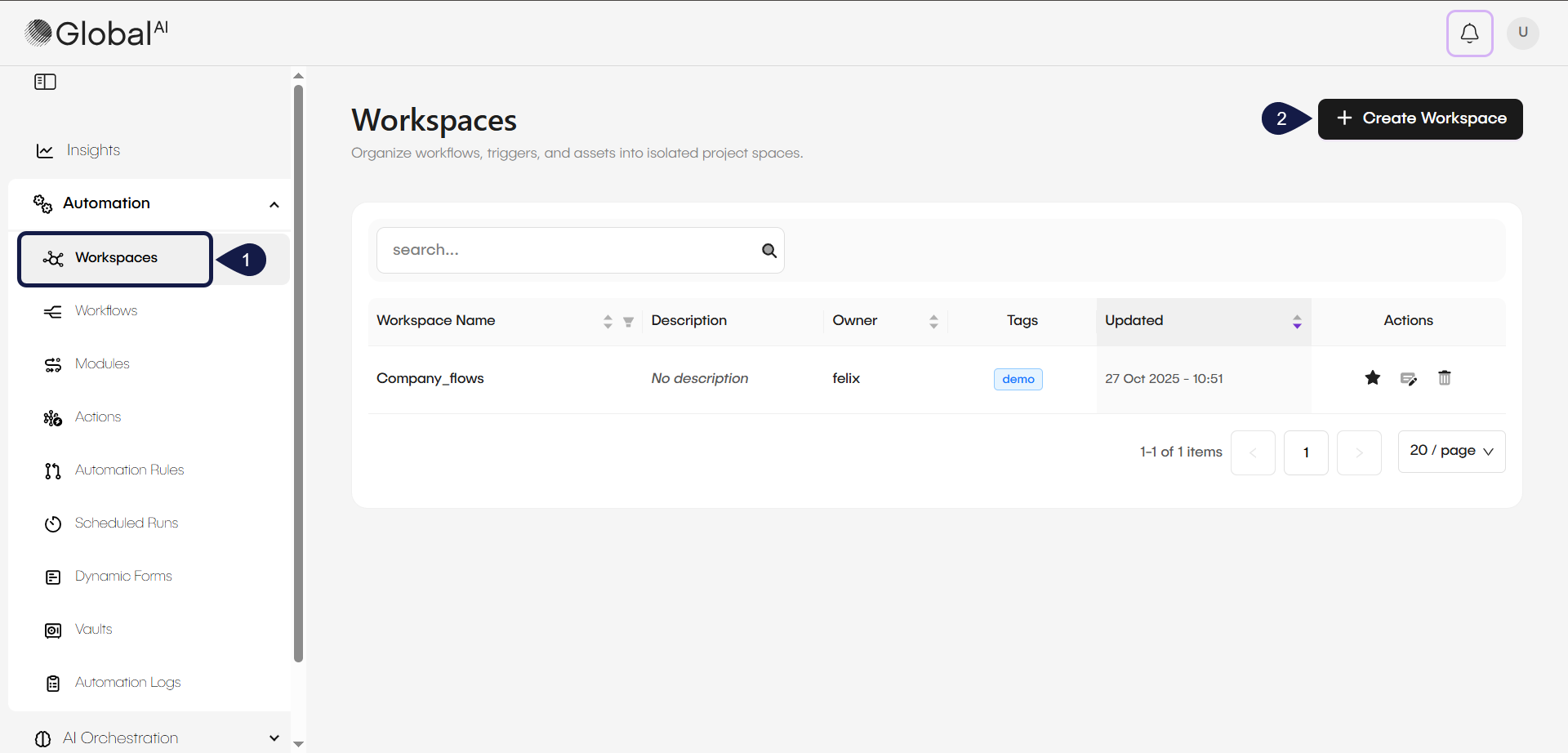
Task: Open the filter for Workspace Name column
Action: point(628,322)
